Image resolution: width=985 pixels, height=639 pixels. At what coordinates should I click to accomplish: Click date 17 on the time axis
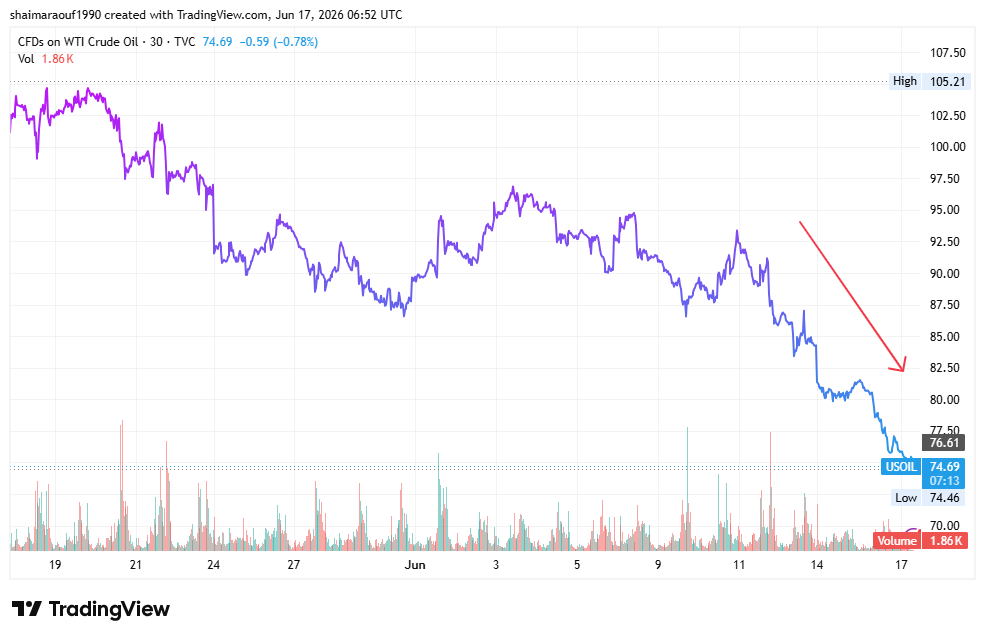[x=901, y=565]
